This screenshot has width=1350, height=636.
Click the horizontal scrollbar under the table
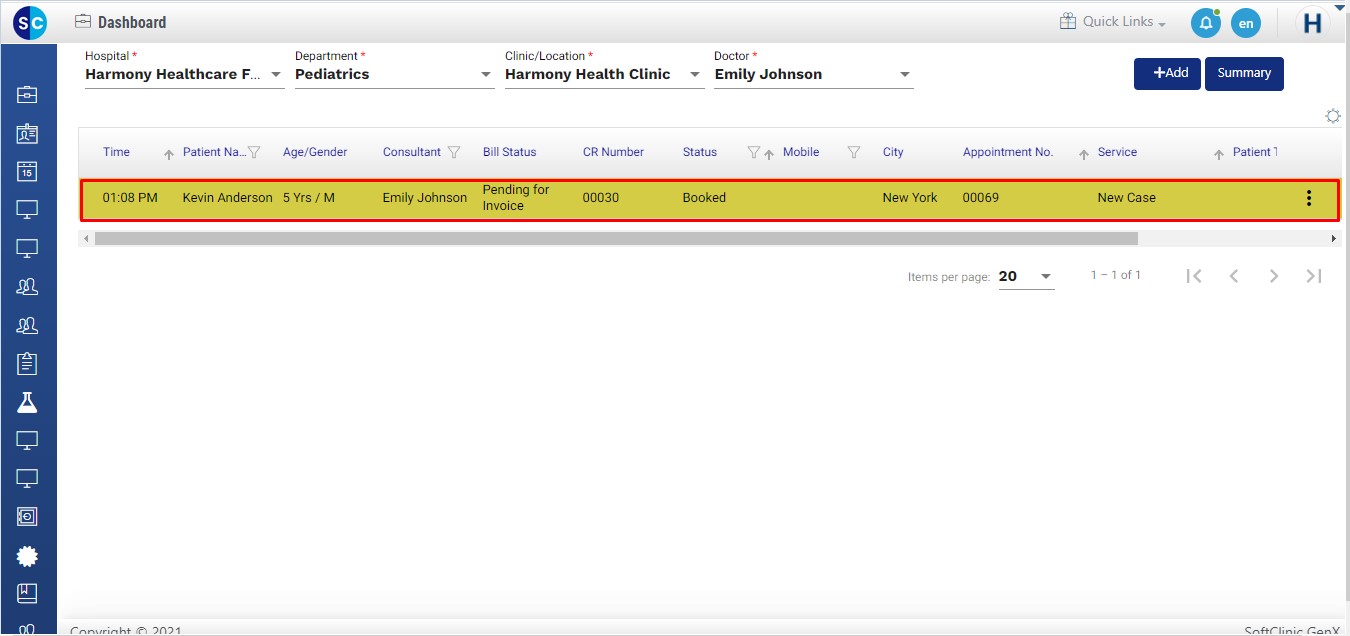click(x=616, y=239)
